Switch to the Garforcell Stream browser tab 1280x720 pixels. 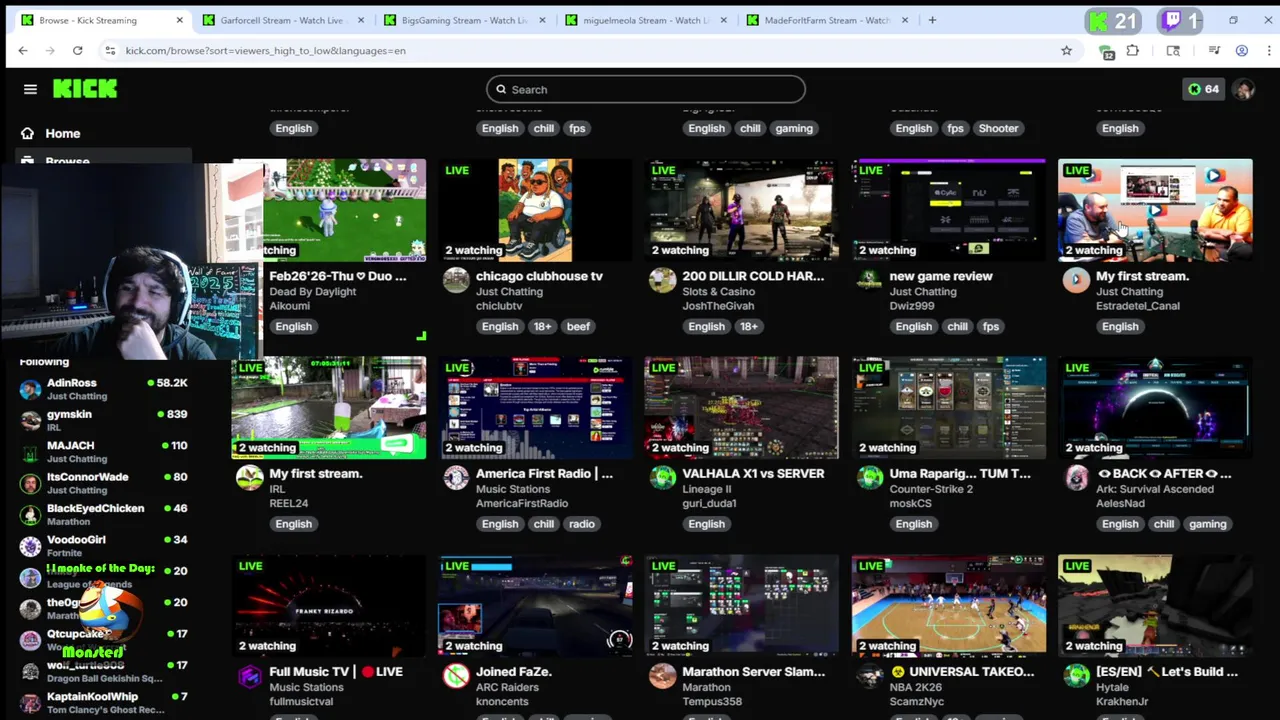click(281, 20)
